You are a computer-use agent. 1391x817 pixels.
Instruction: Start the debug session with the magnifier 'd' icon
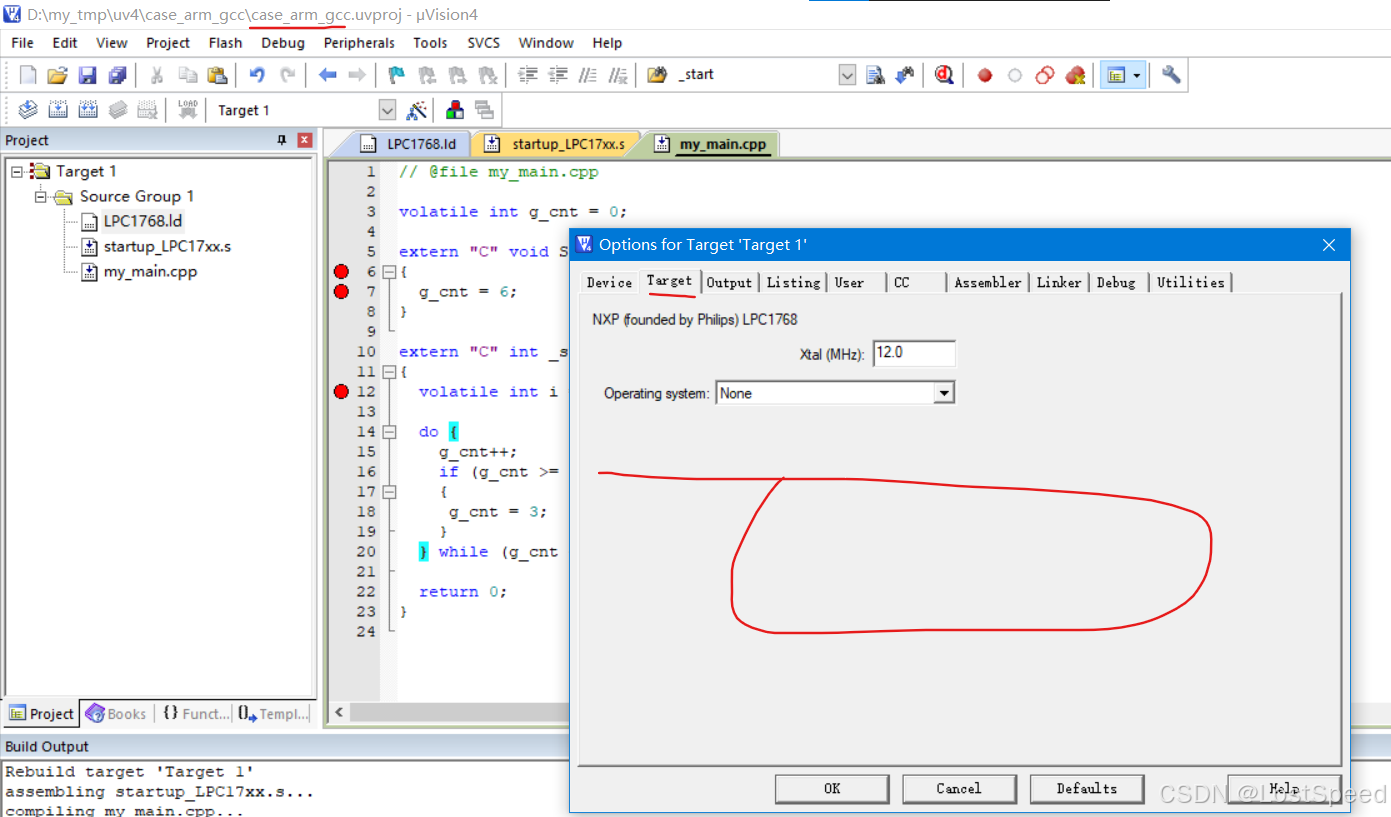click(943, 75)
